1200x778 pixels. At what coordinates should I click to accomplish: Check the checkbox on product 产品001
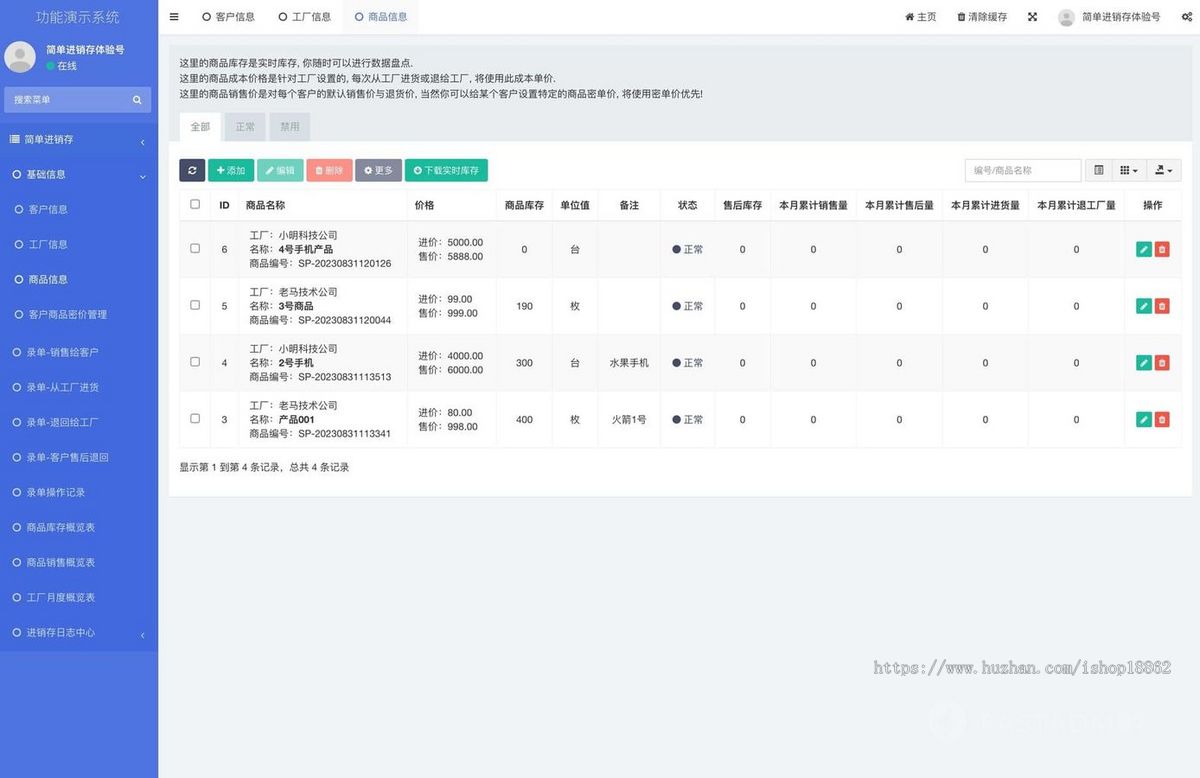pos(195,419)
